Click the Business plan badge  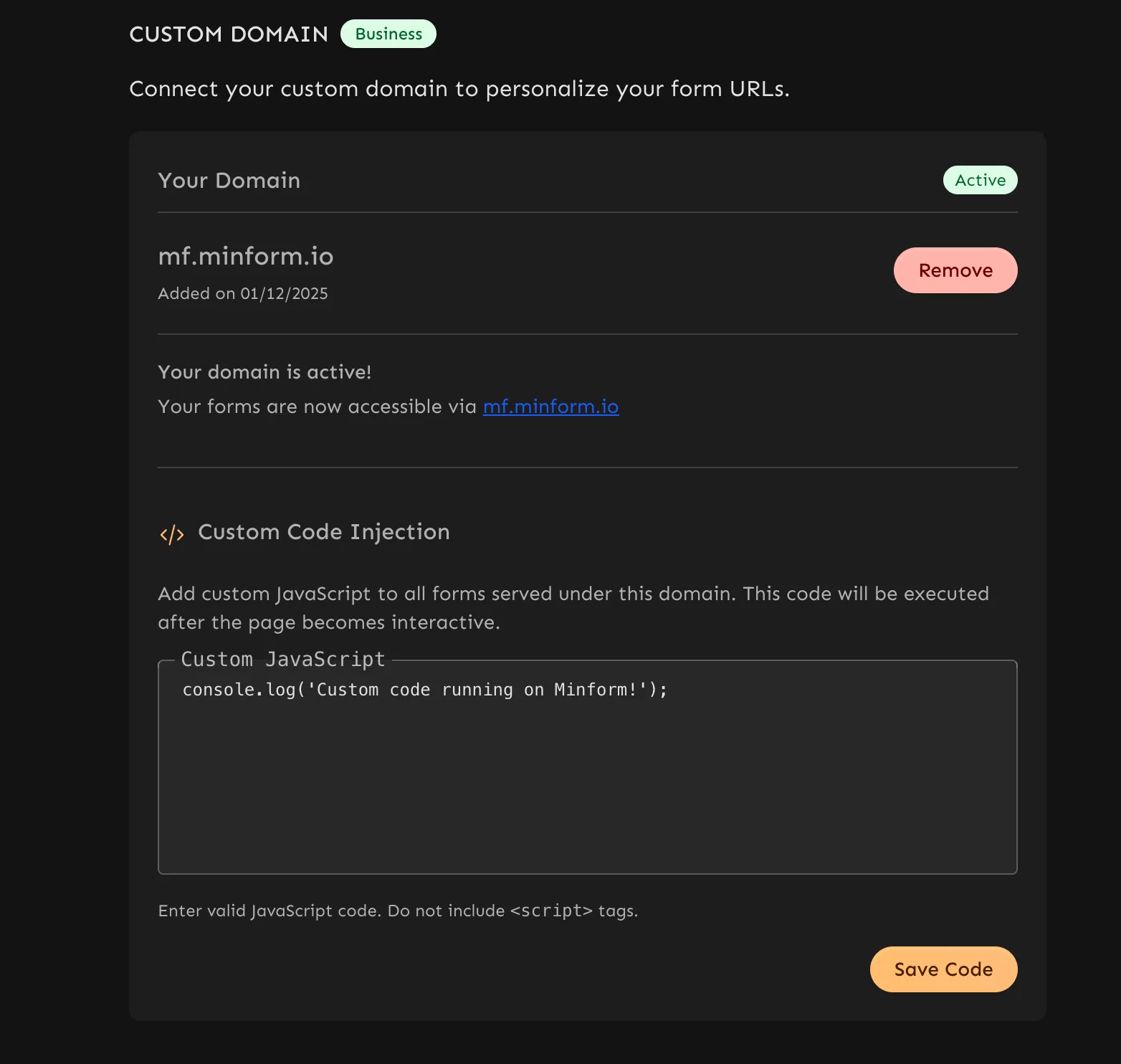coord(388,33)
